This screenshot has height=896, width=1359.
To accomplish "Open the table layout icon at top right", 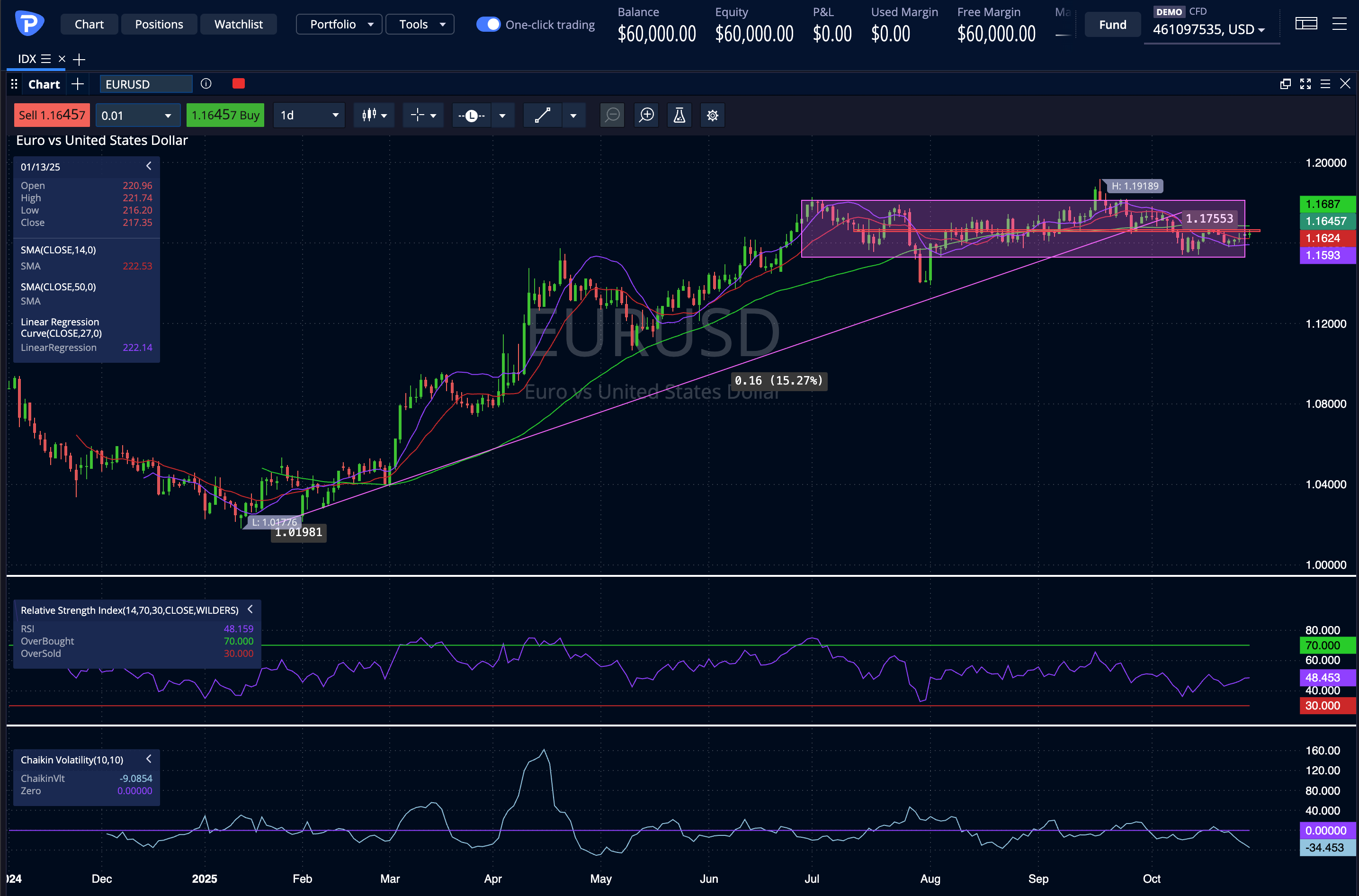I will pyautogui.click(x=1306, y=24).
